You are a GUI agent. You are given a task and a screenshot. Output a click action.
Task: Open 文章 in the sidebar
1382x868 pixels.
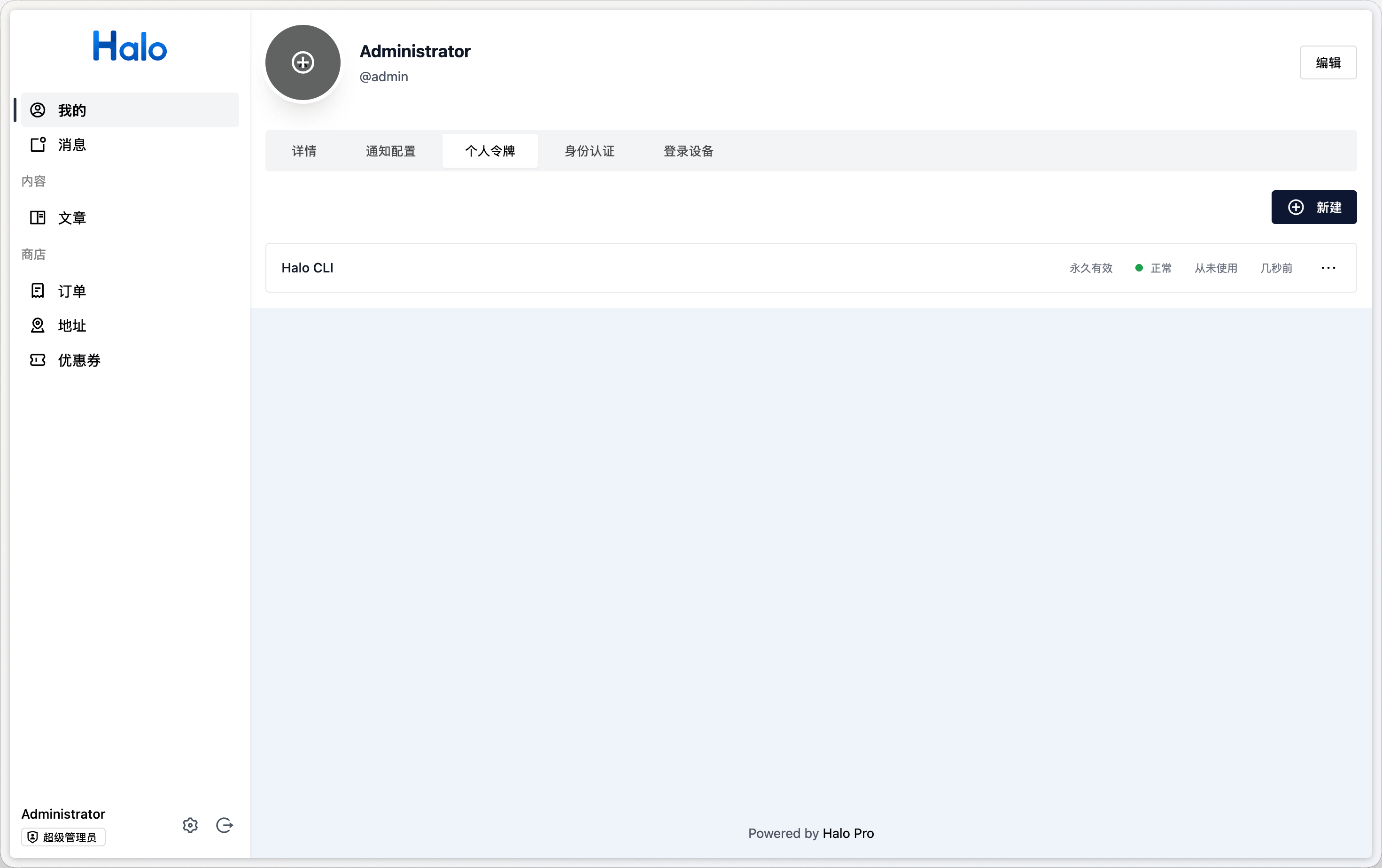pyautogui.click(x=130, y=218)
